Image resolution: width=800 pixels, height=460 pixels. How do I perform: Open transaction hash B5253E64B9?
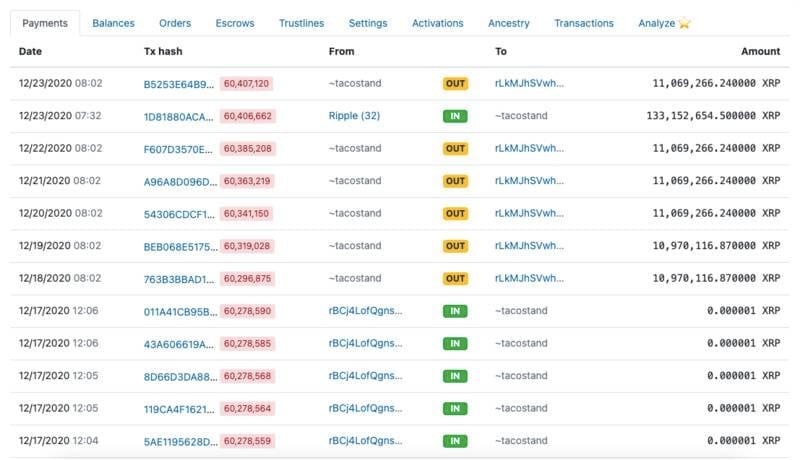pos(179,84)
